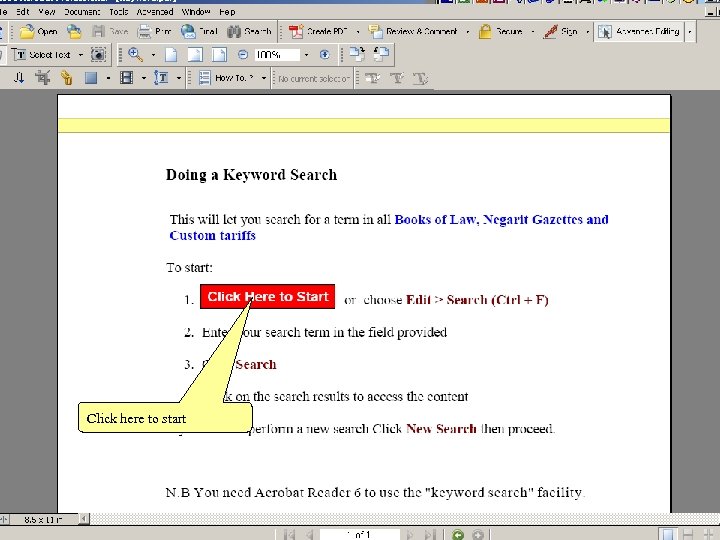Image resolution: width=720 pixels, height=540 pixels.
Task: Click the Open folder toolbar button
Action: 39,31
